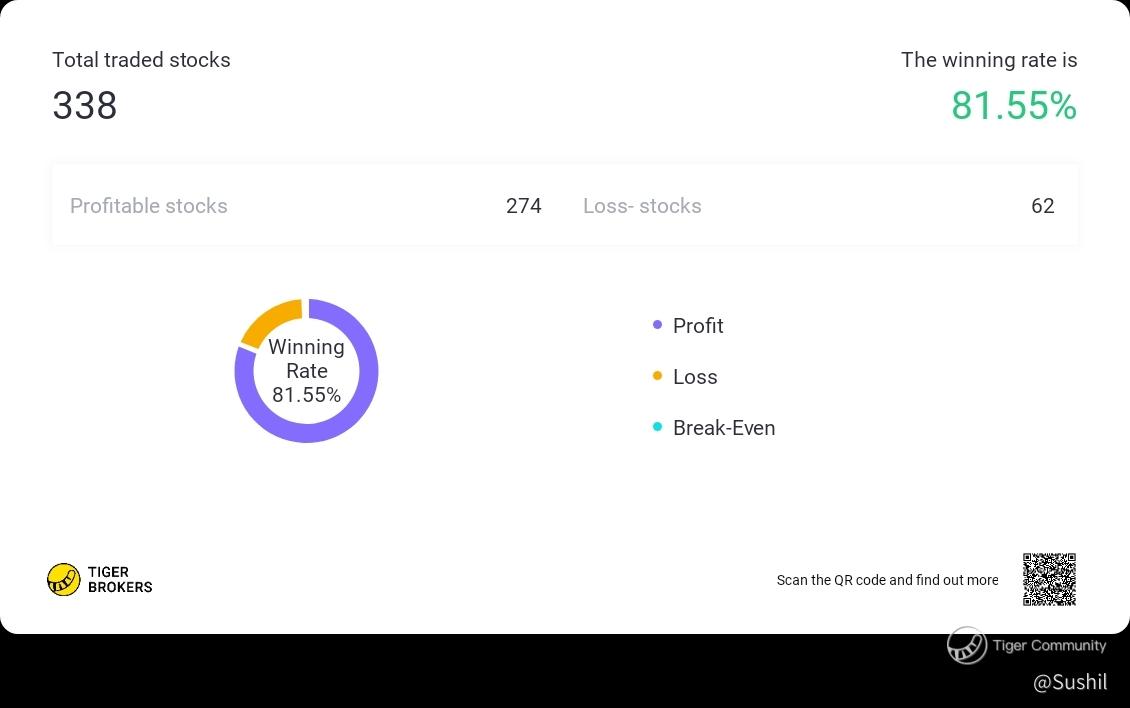Screen dimensions: 1130x708
Task: Click the 338 total traded stocks number
Action: click(84, 106)
